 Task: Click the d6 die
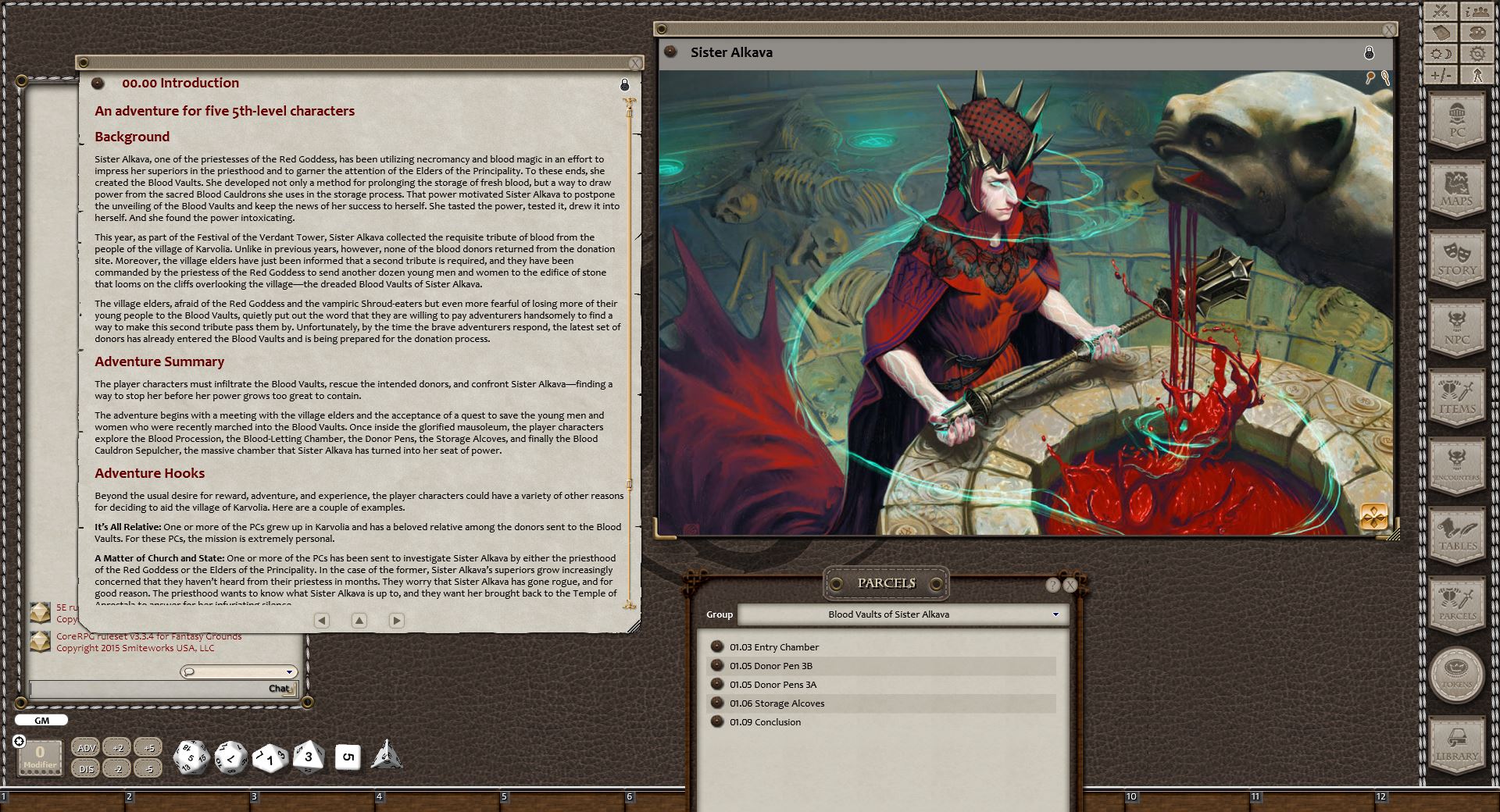(x=348, y=757)
